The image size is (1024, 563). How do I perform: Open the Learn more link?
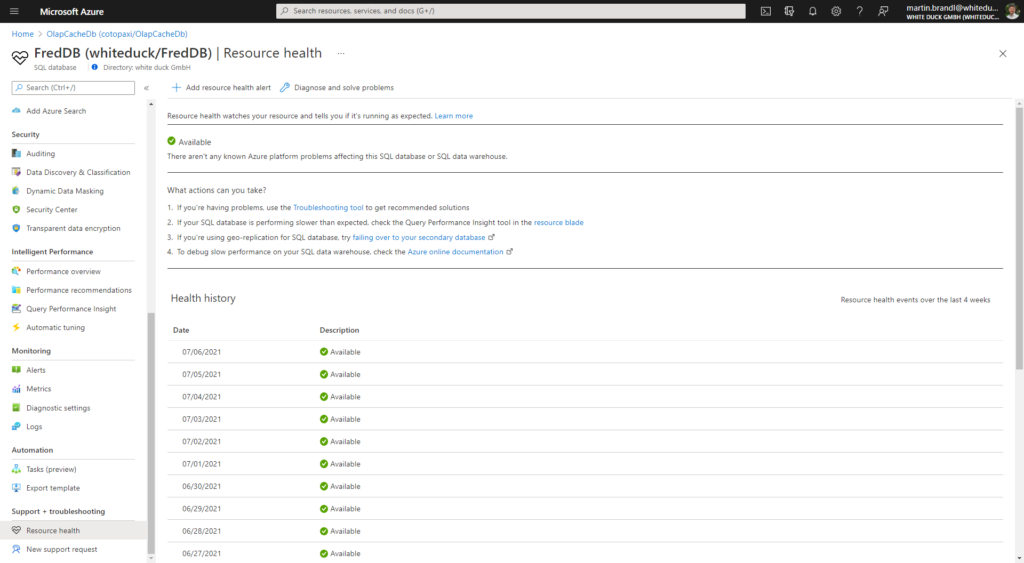454,116
